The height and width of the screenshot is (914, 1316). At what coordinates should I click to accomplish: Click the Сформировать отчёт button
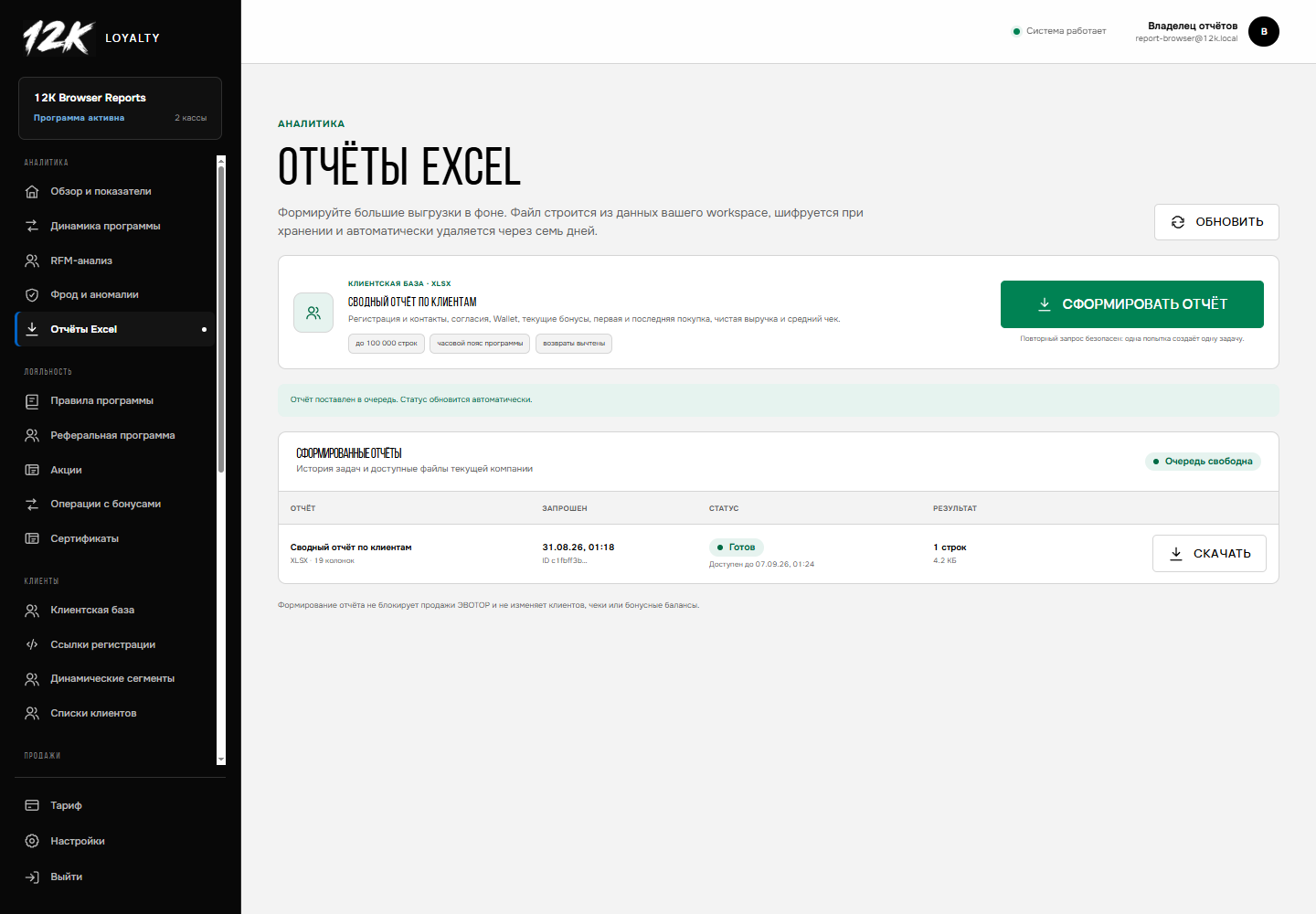pos(1132,304)
